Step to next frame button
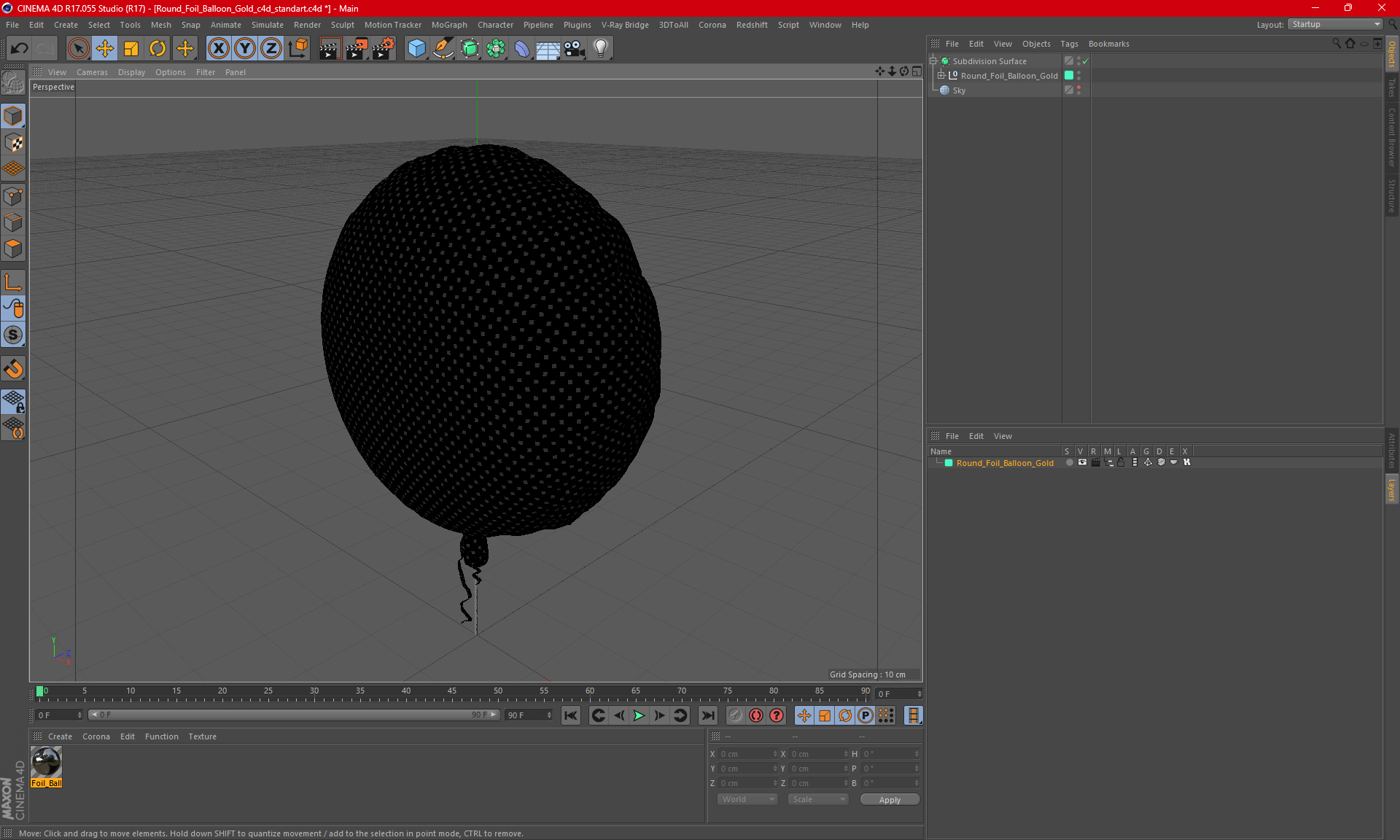This screenshot has width=1400, height=840. pyautogui.click(x=659, y=715)
